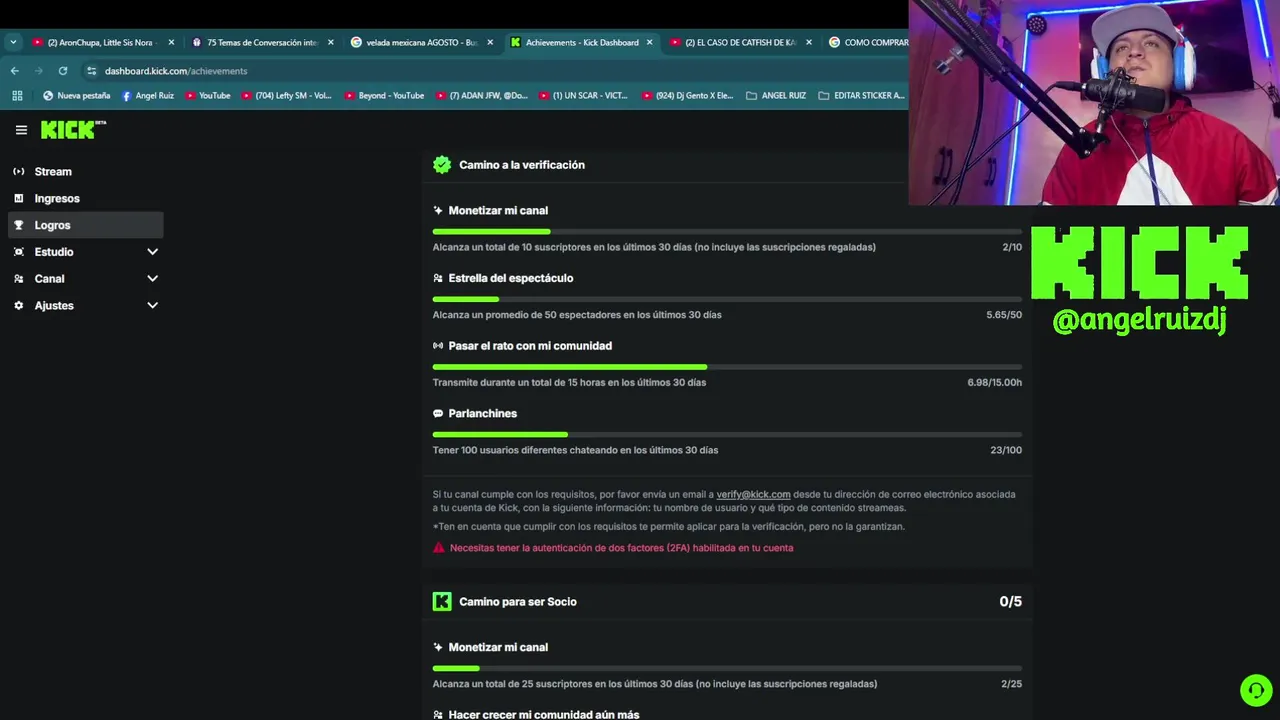This screenshot has width=1280, height=720.
Task: Click the Estrella del espectáculo progress bar
Action: tap(727, 299)
